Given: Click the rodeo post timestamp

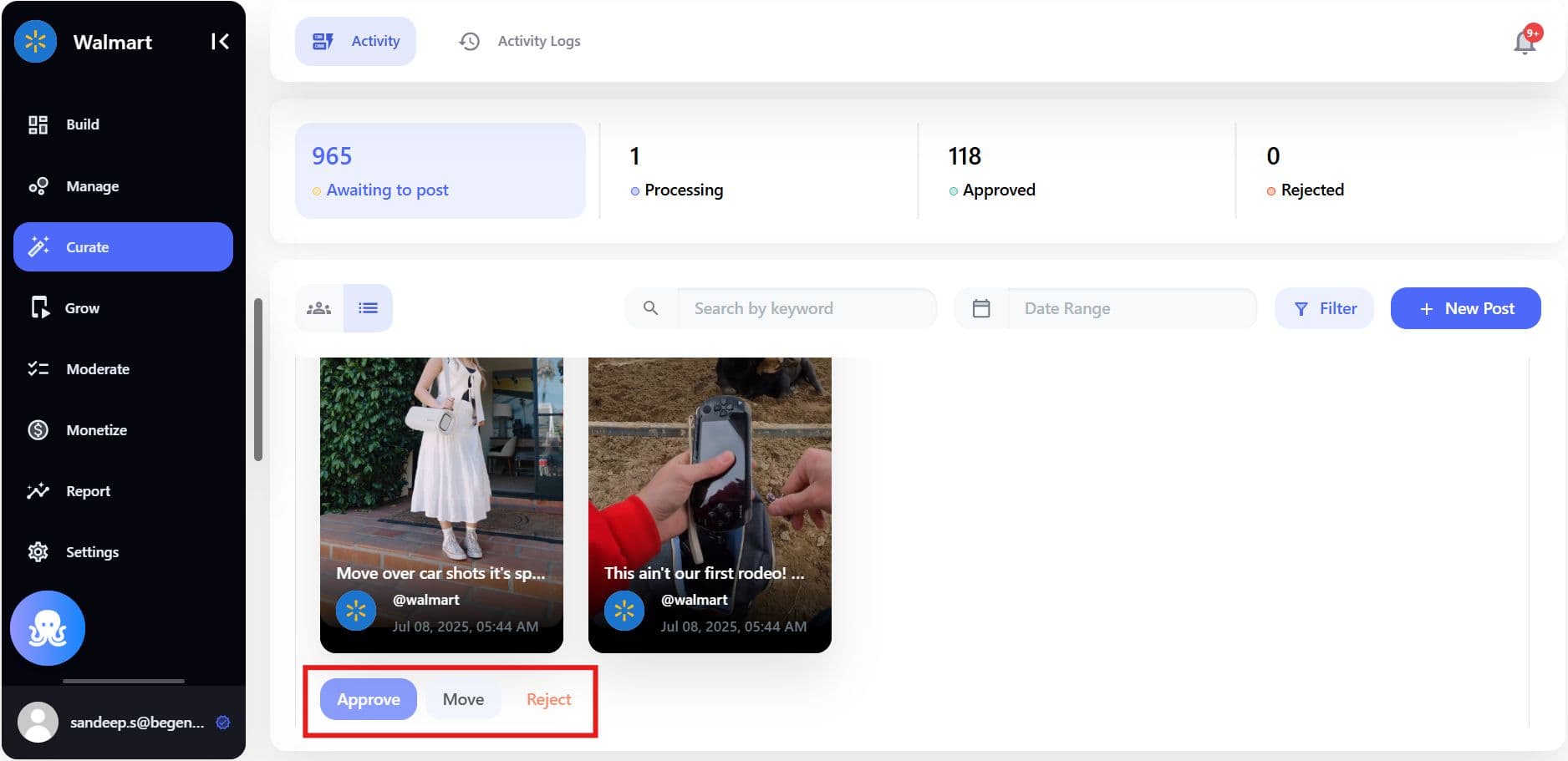Looking at the screenshot, I should pos(734,627).
